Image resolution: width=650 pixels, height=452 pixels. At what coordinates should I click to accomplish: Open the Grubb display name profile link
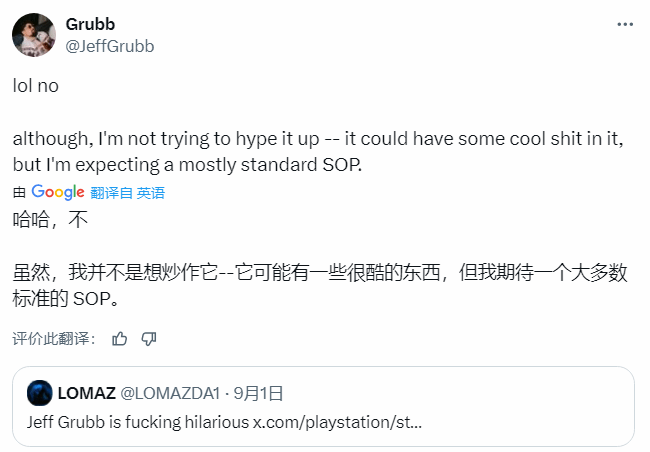[90, 25]
